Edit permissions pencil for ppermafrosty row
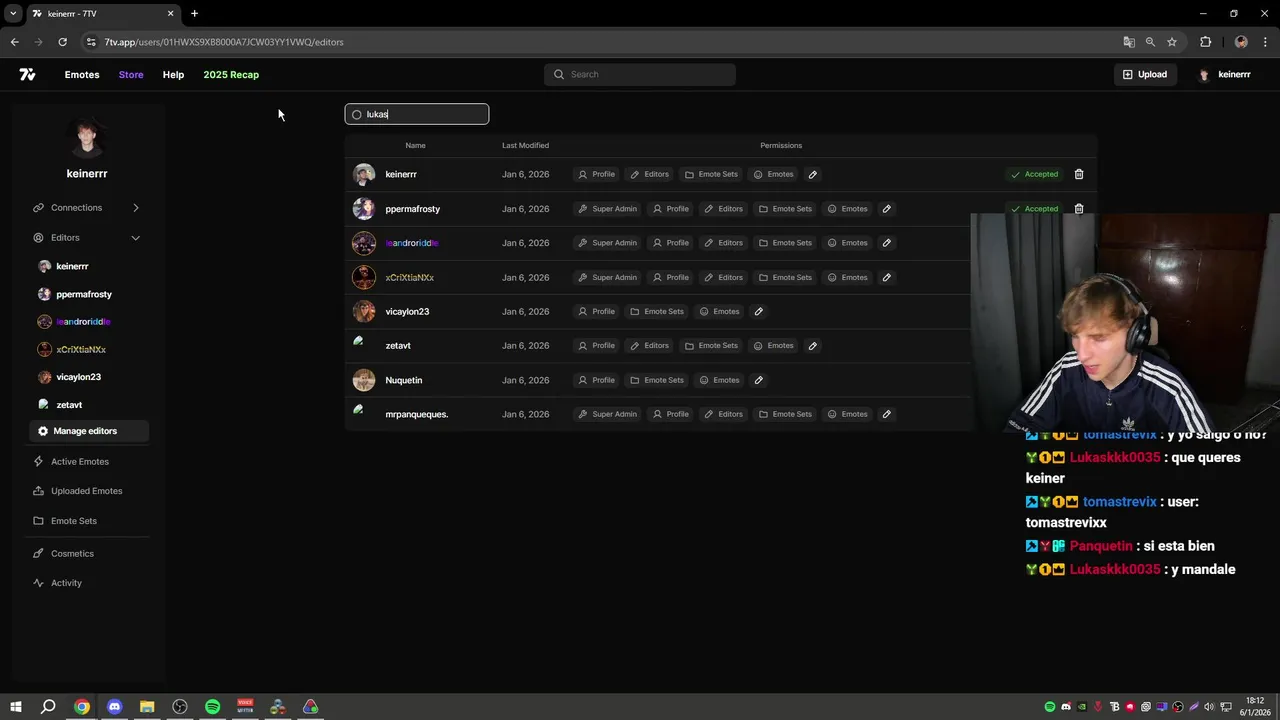1280x720 pixels. pos(886,209)
